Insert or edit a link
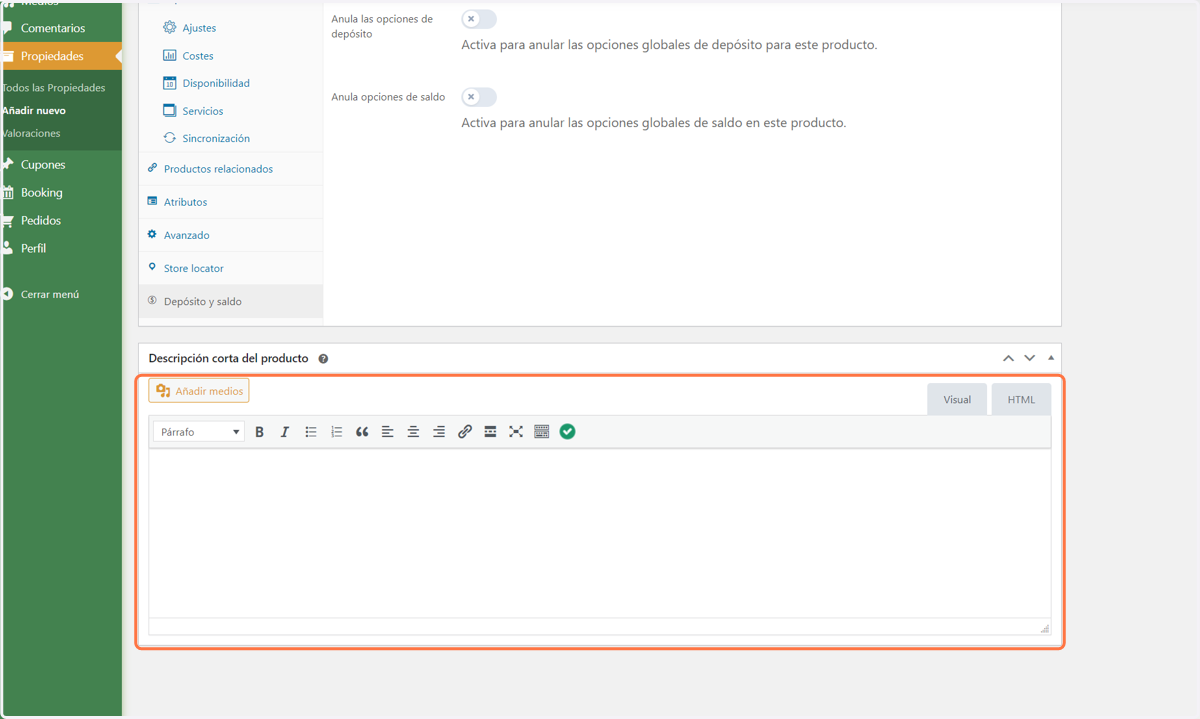This screenshot has width=1200, height=719. 465,432
